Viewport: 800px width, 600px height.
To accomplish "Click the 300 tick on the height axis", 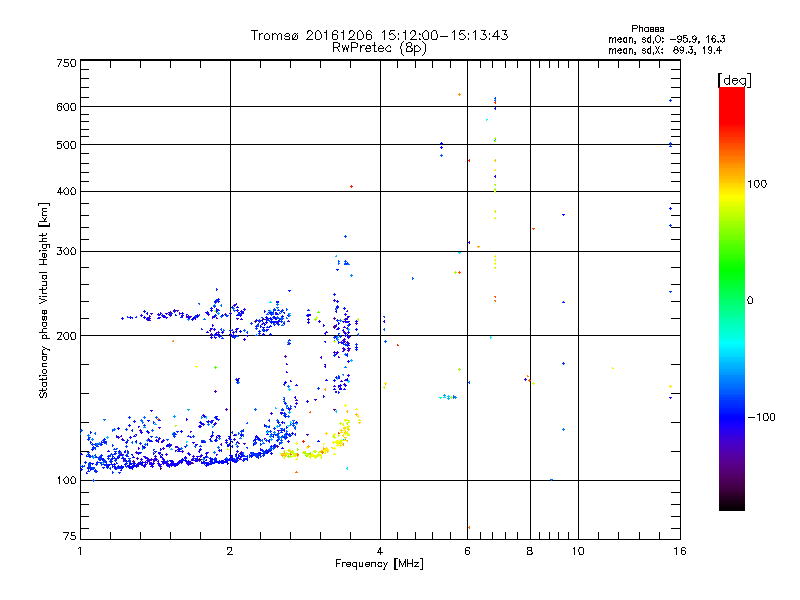I will tap(66, 251).
